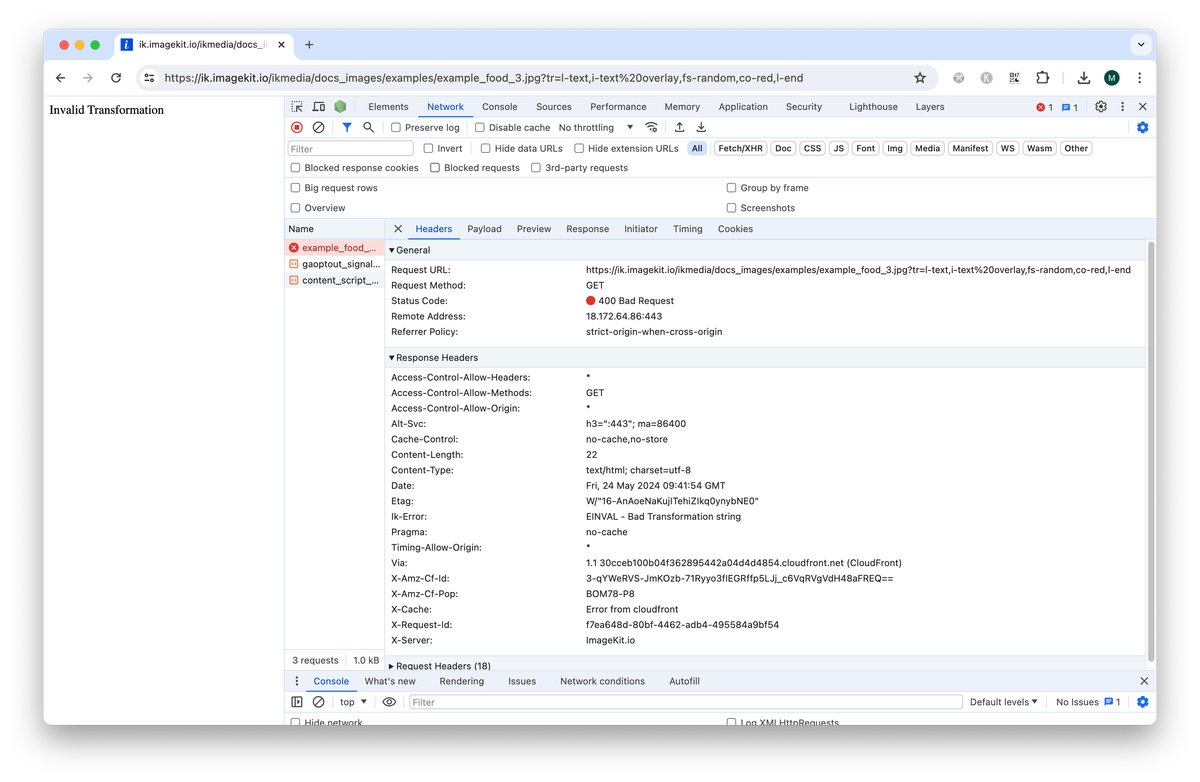The height and width of the screenshot is (782, 1200).
Task: Open the Chrome three-dot menu
Action: point(1140,78)
